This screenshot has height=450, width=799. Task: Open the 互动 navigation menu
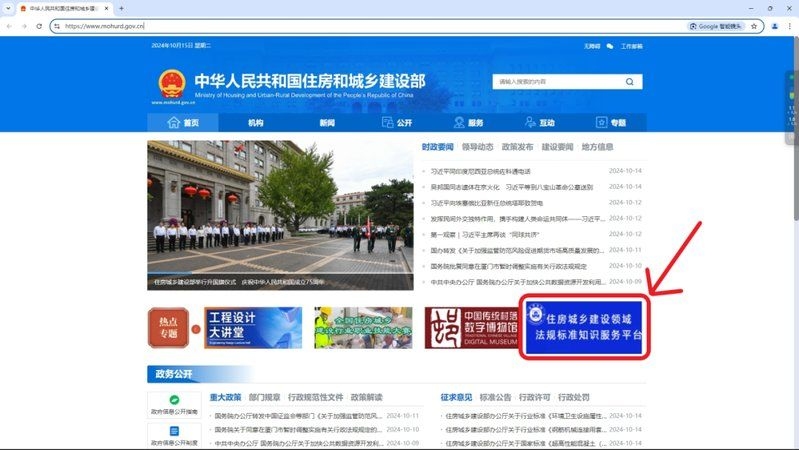(540, 123)
